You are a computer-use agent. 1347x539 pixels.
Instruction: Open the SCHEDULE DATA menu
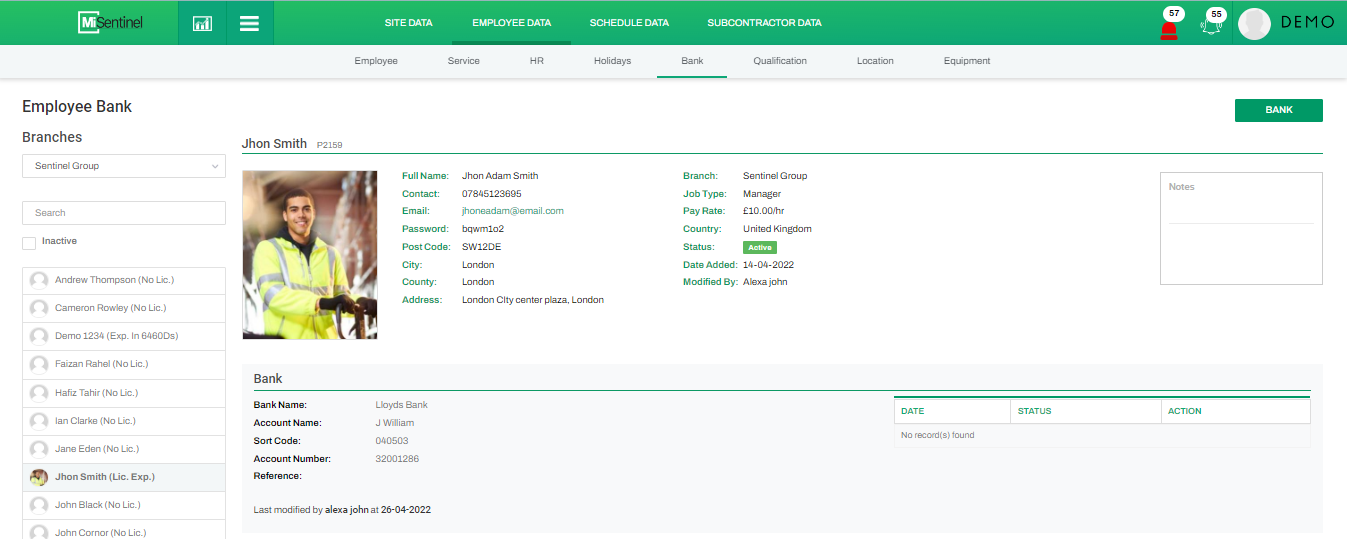(629, 22)
